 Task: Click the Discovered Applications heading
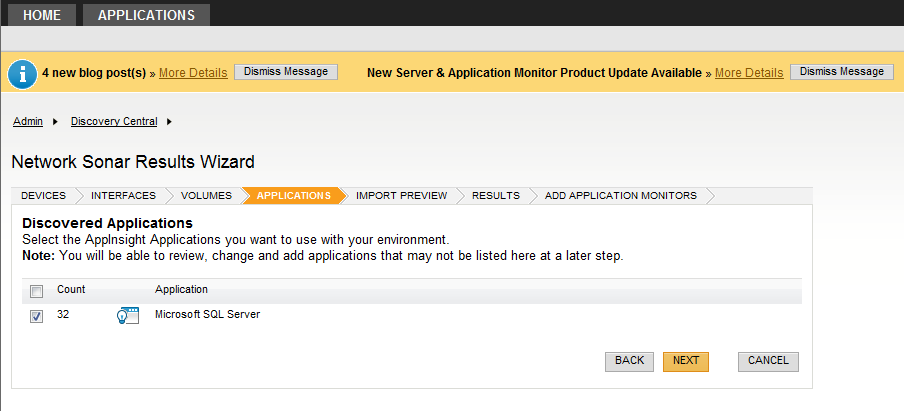(x=107, y=223)
